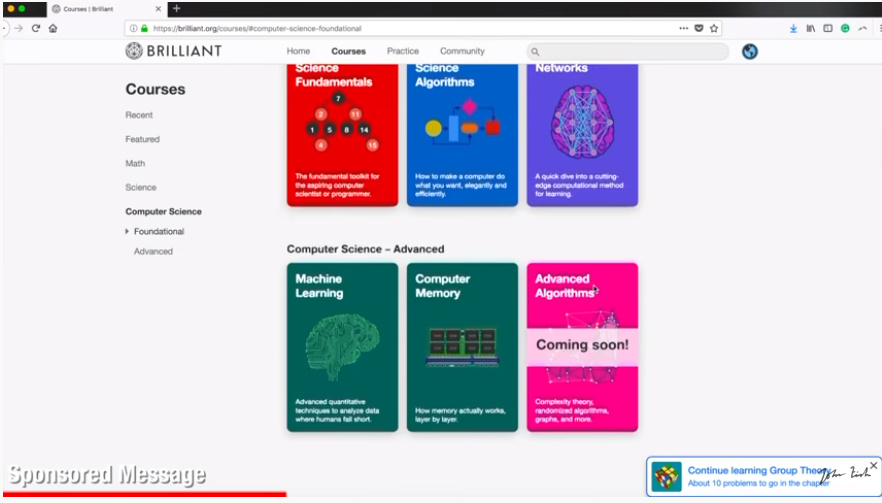Viewport: 882px width, 503px height.
Task: Switch to the Practice tab
Action: [403, 51]
